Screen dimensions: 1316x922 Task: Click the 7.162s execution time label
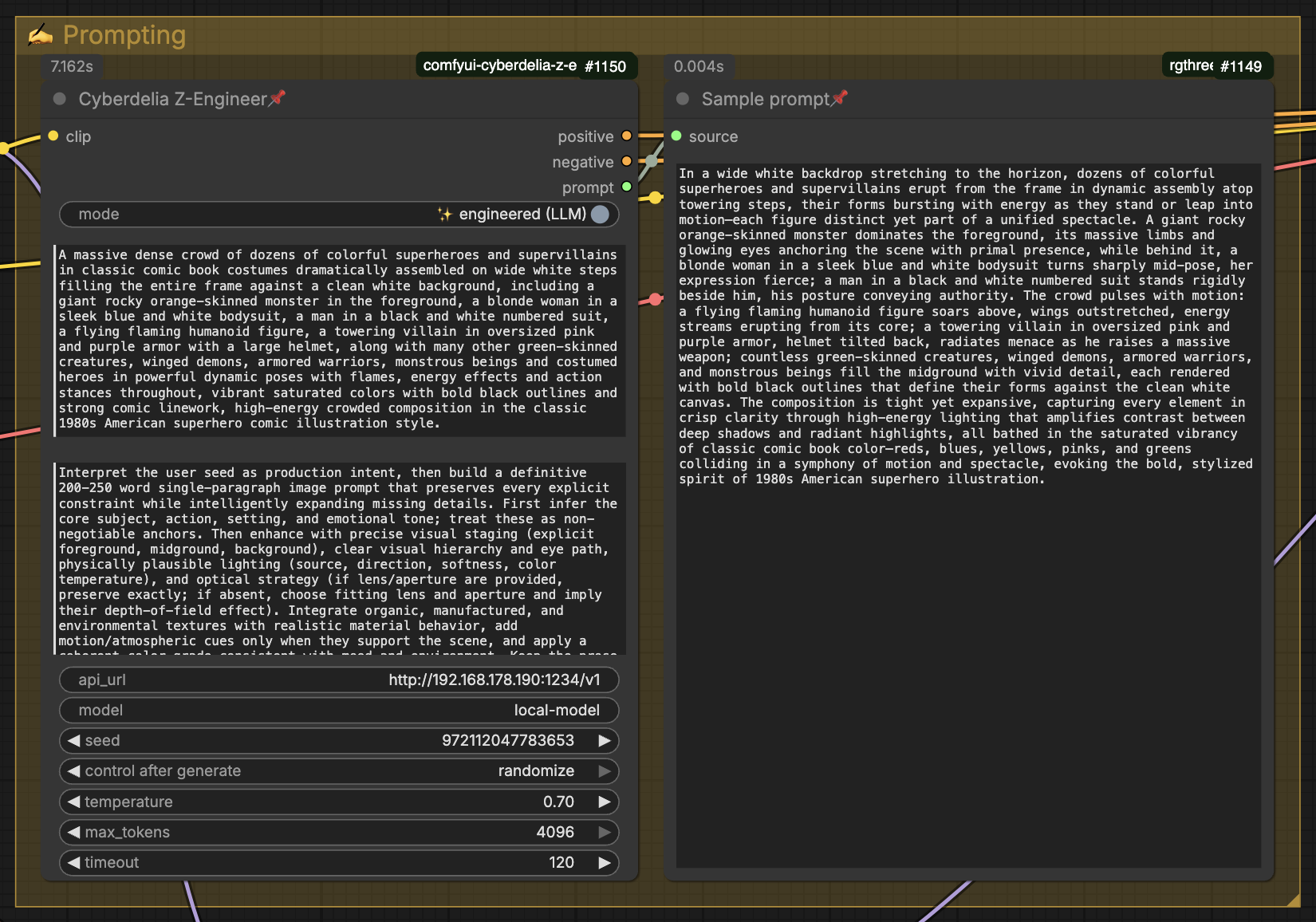point(72,66)
